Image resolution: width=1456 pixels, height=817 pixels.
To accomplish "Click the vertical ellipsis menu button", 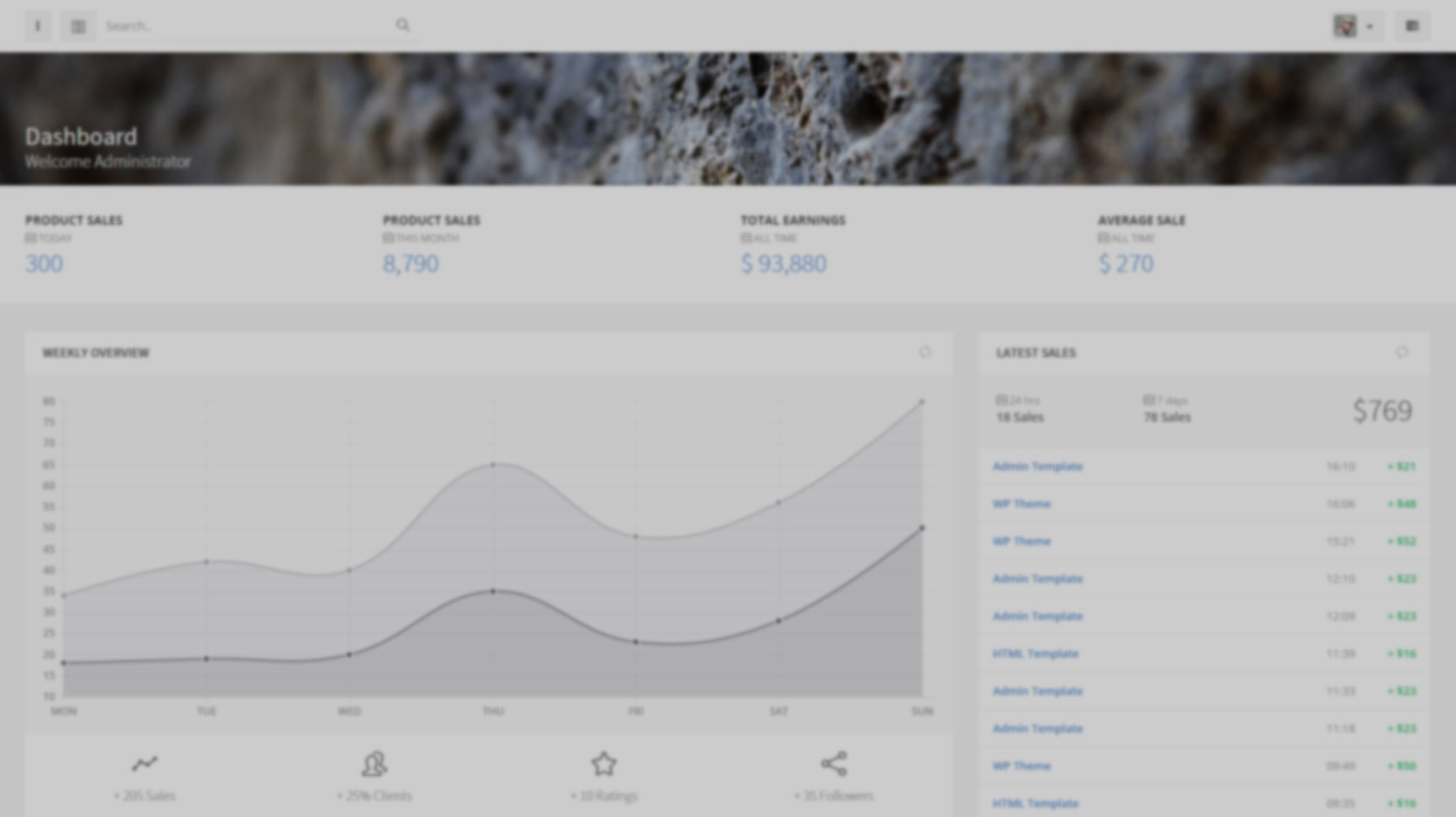I will tap(37, 26).
